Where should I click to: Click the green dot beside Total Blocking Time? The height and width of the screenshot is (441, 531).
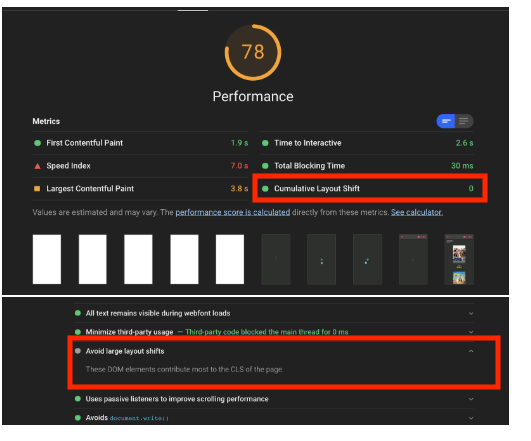[265, 166]
